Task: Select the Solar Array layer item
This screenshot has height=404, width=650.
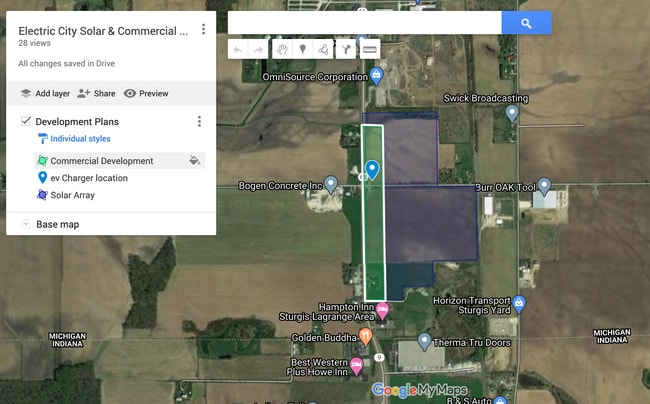Action: click(72, 195)
